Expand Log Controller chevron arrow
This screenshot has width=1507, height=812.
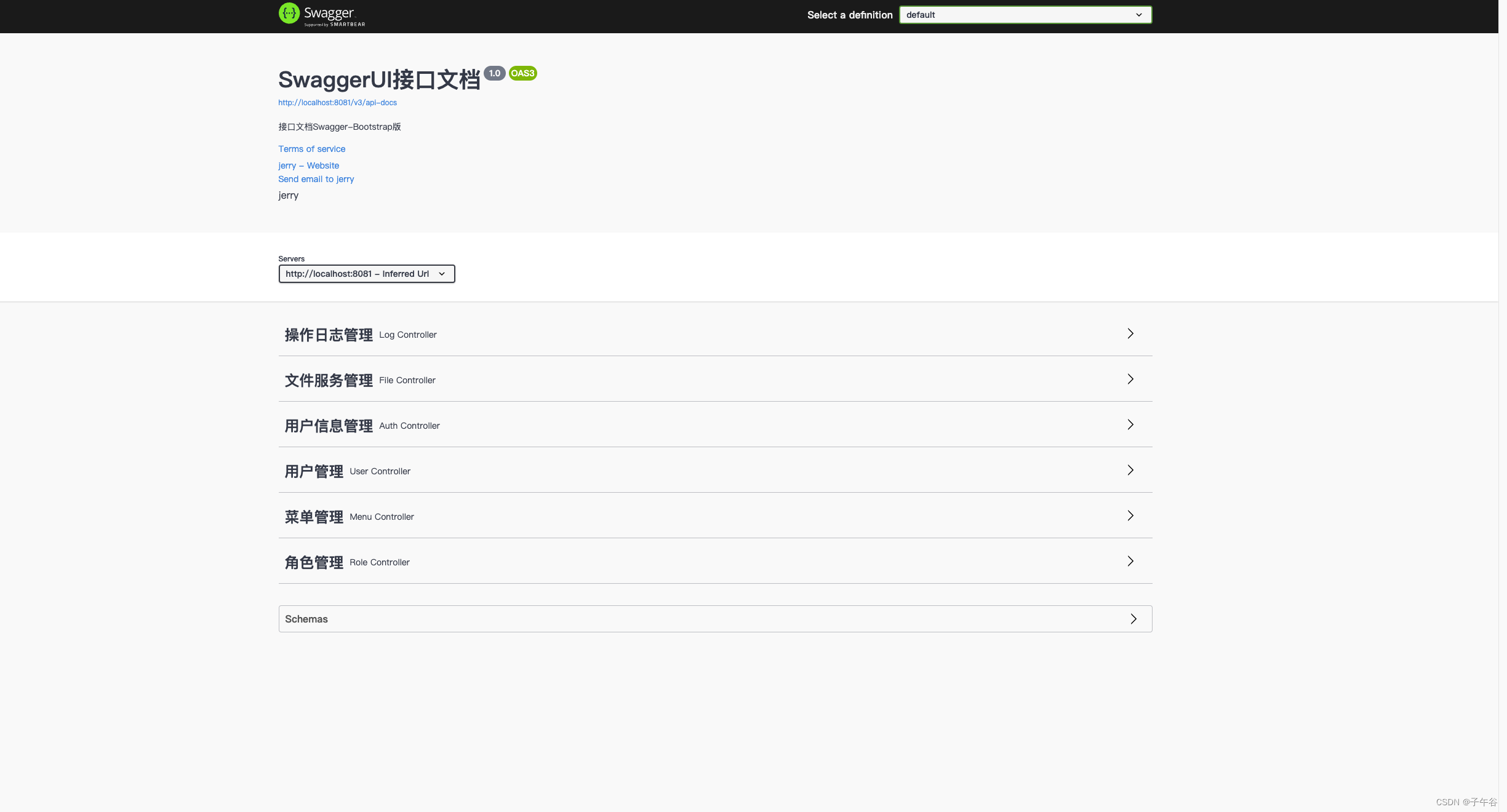point(1130,333)
